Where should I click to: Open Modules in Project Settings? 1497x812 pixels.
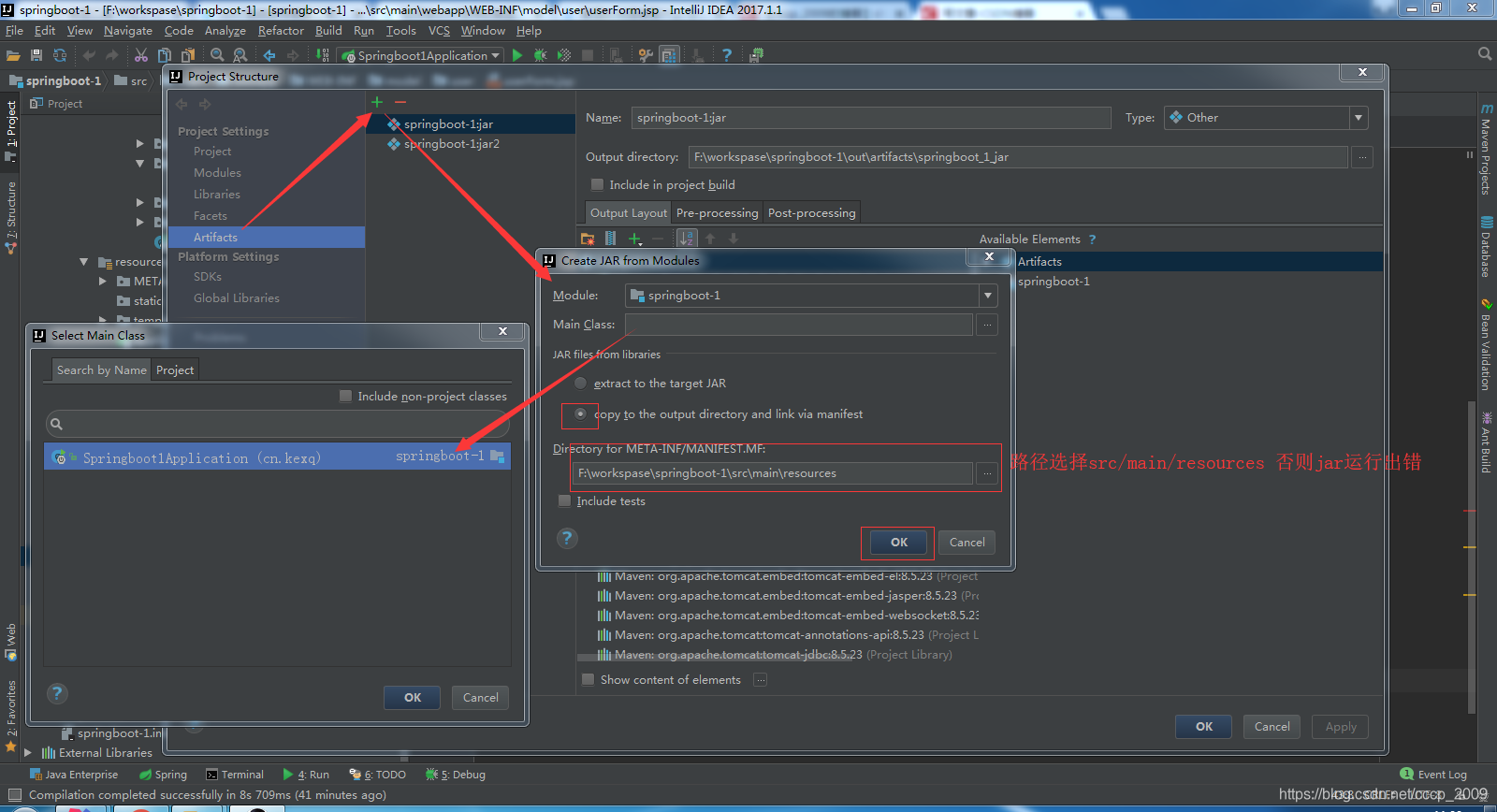point(217,173)
